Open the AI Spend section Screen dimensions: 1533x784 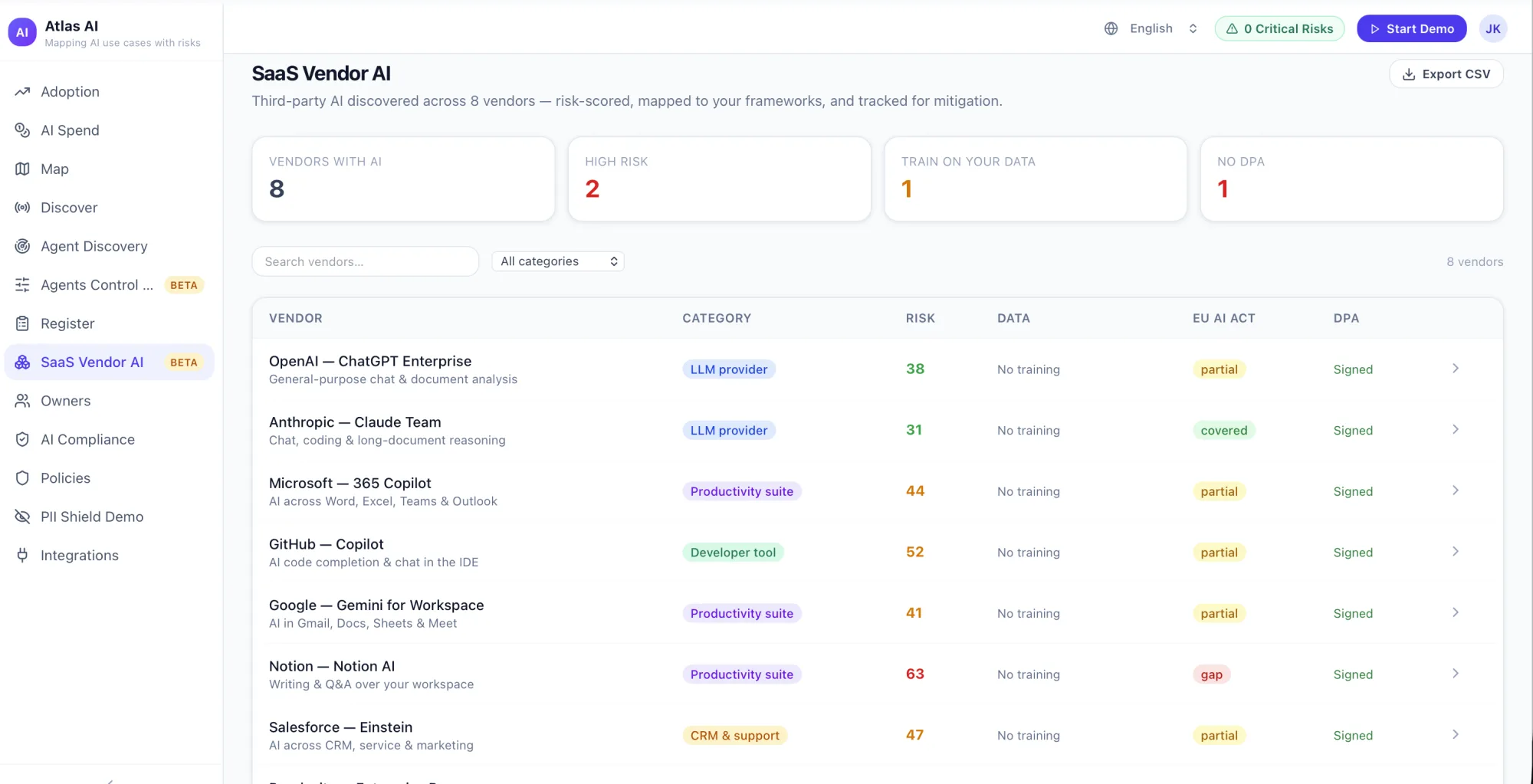pyautogui.click(x=110, y=130)
